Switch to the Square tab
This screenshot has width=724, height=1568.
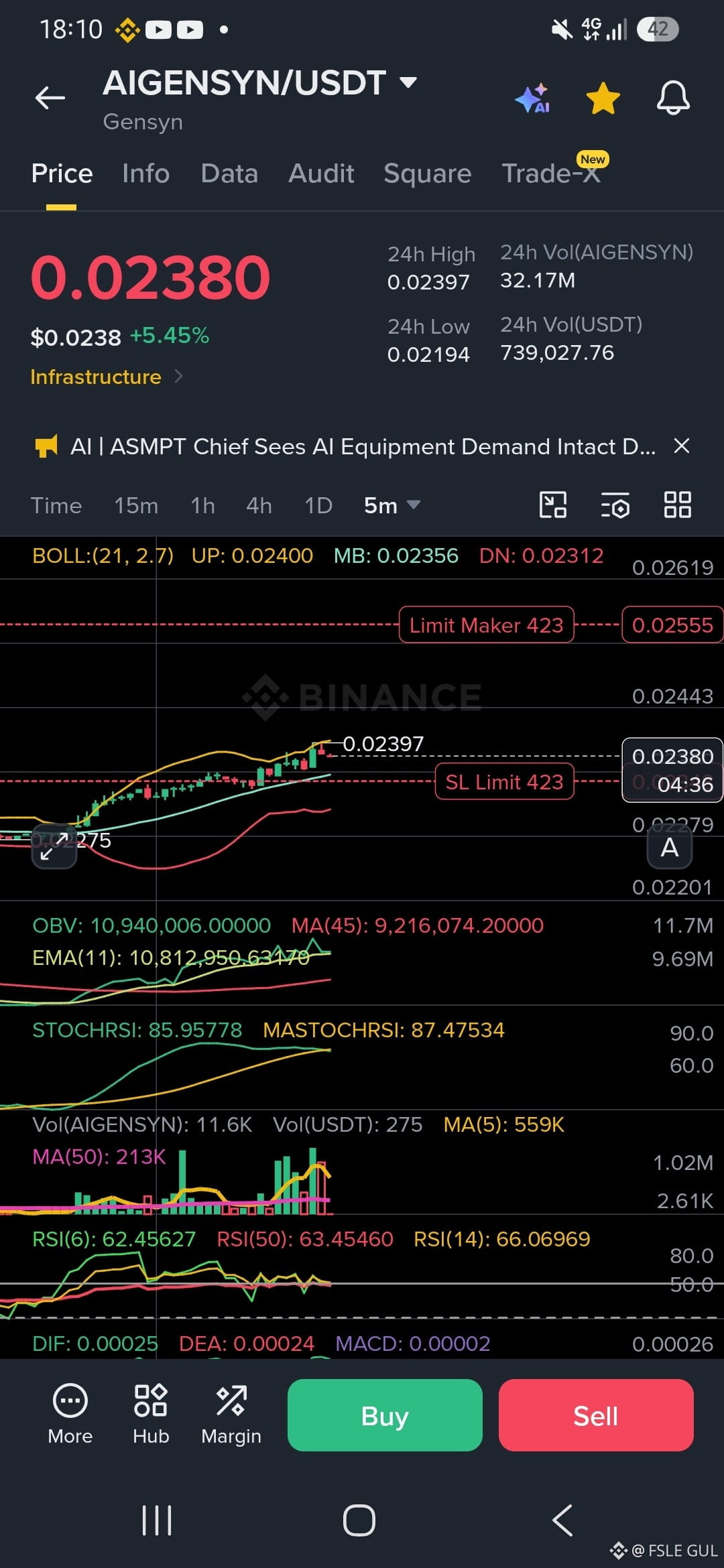[x=428, y=174]
